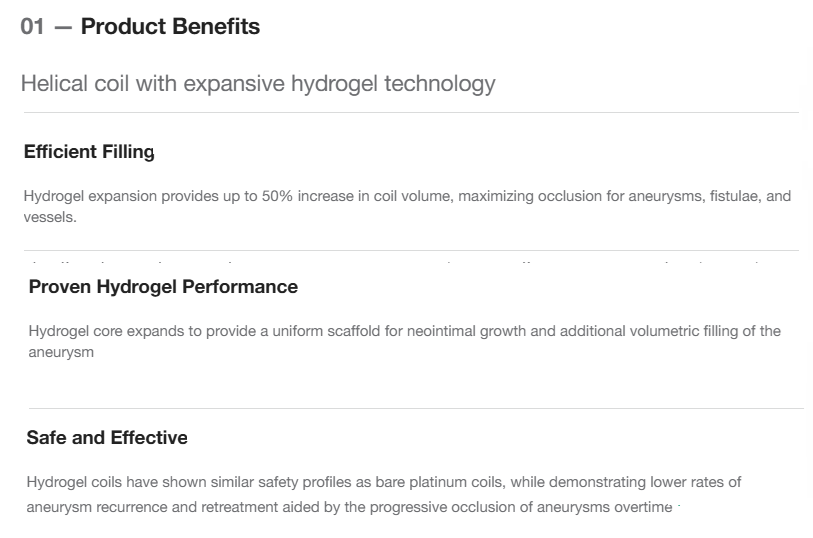The image size is (813, 538).
Task: Collapse the Efficient Filling section
Action: 89,152
